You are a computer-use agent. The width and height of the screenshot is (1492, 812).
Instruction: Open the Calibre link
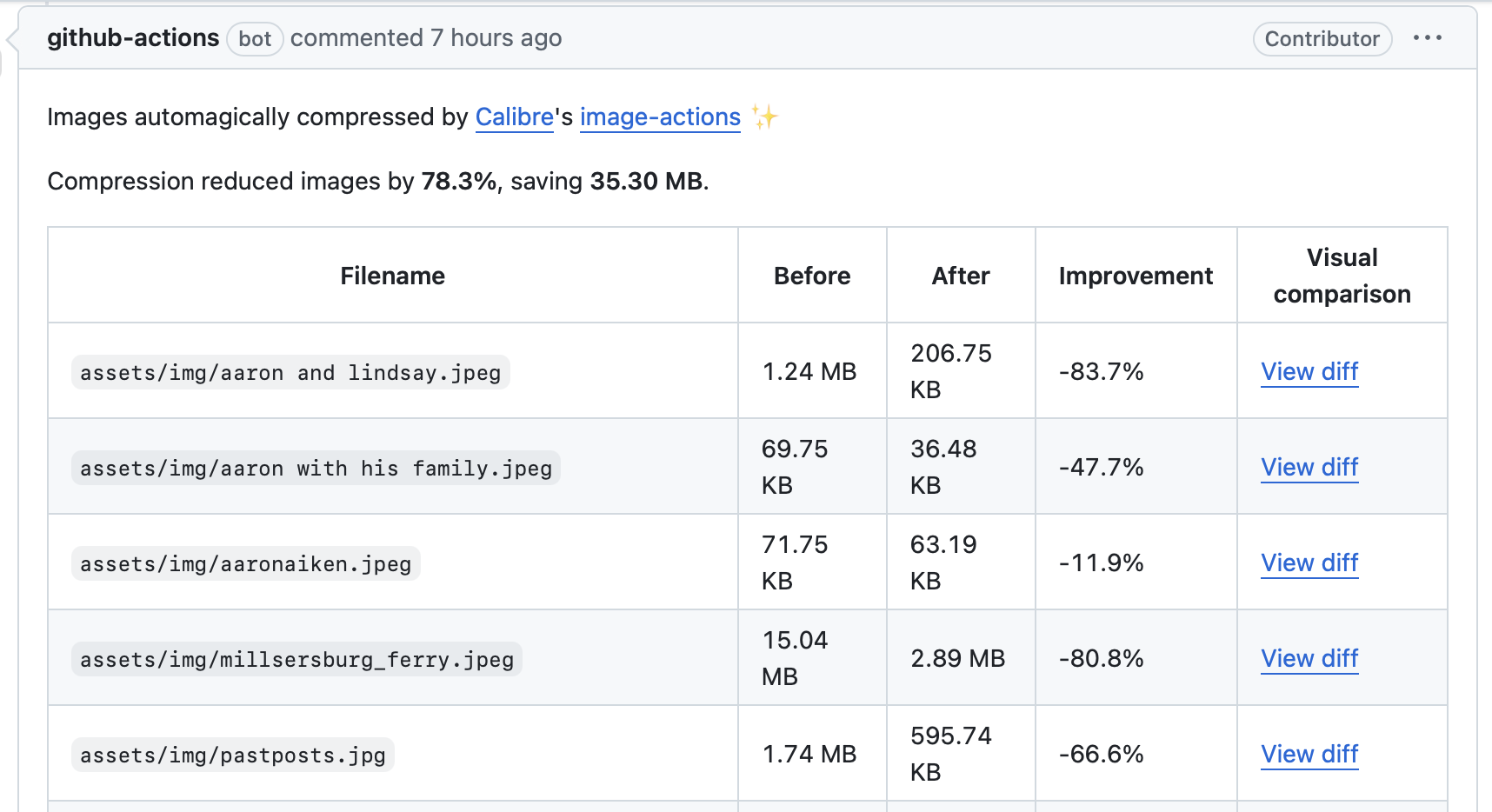tap(514, 117)
